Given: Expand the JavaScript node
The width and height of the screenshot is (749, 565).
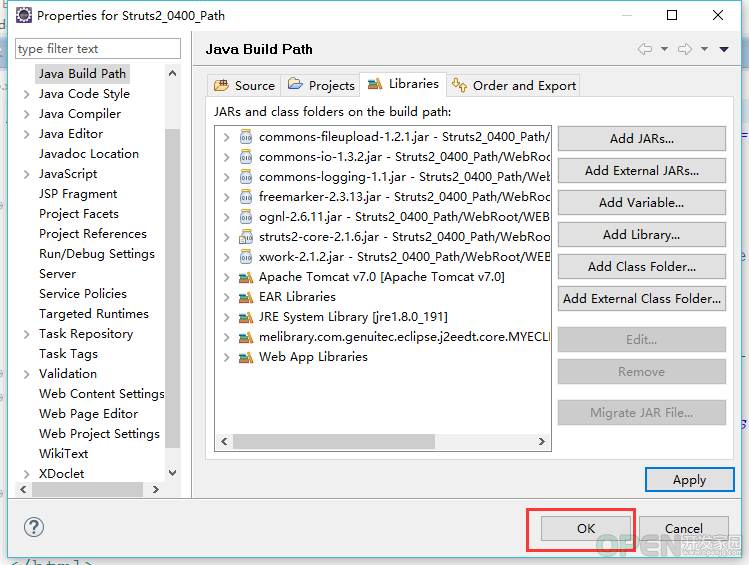Looking at the screenshot, I should click(x=27, y=175).
